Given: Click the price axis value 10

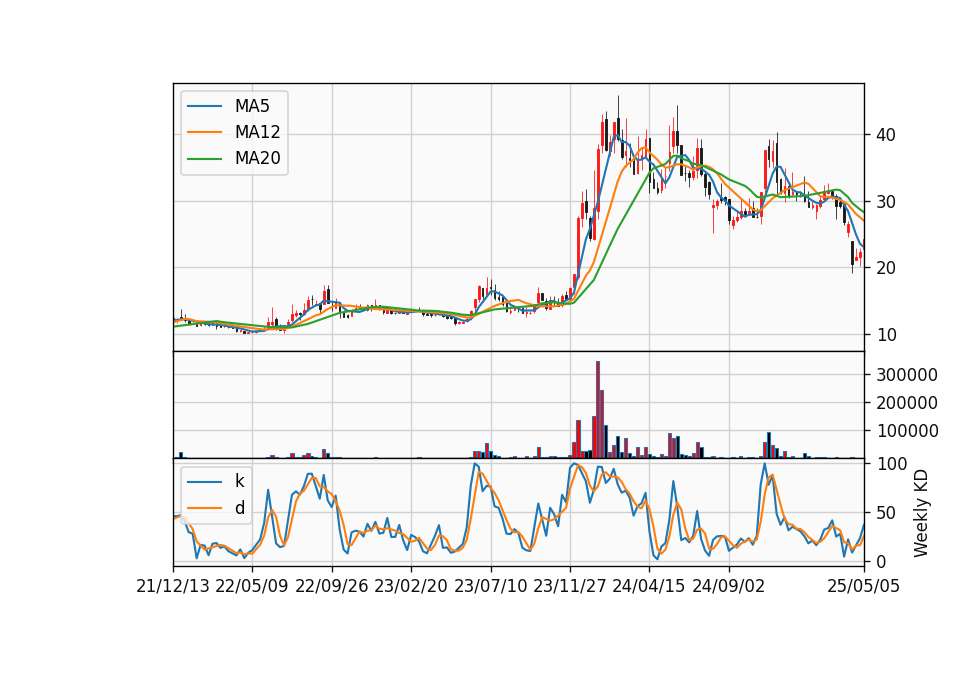Looking at the screenshot, I should tap(886, 335).
